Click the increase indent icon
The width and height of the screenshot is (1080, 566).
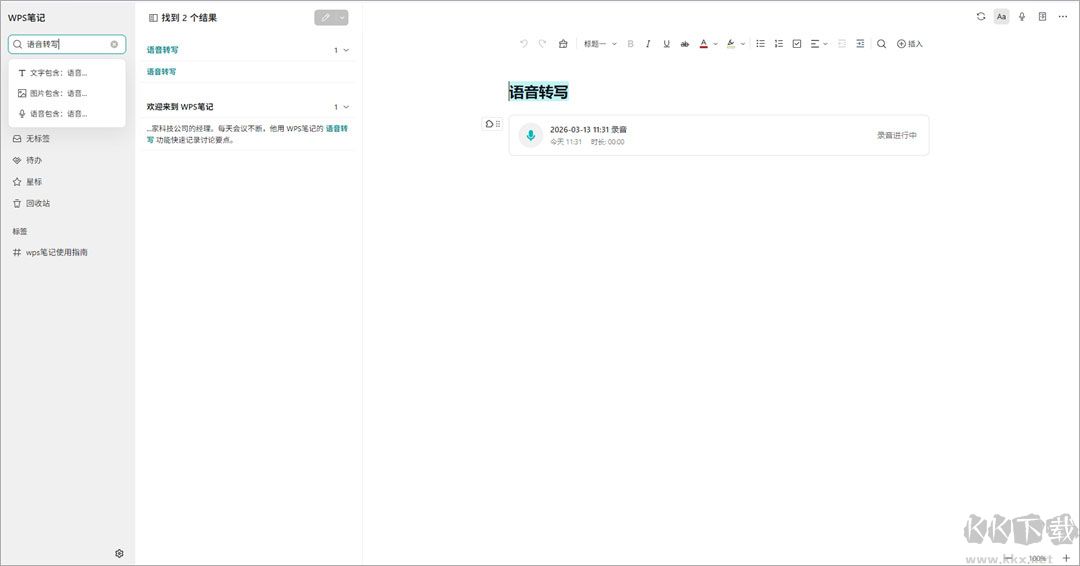point(860,43)
